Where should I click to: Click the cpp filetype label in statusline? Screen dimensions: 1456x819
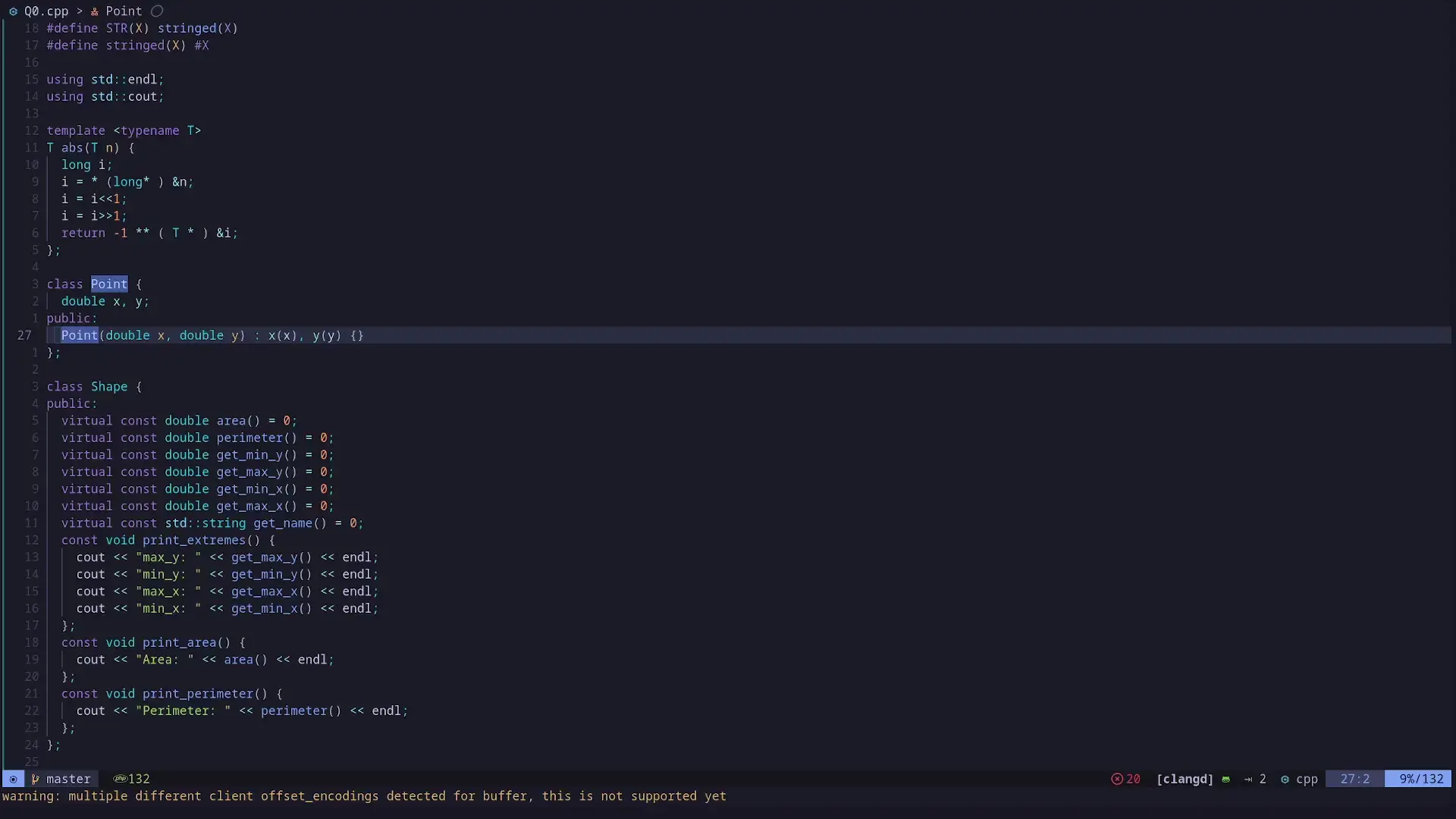click(1307, 779)
